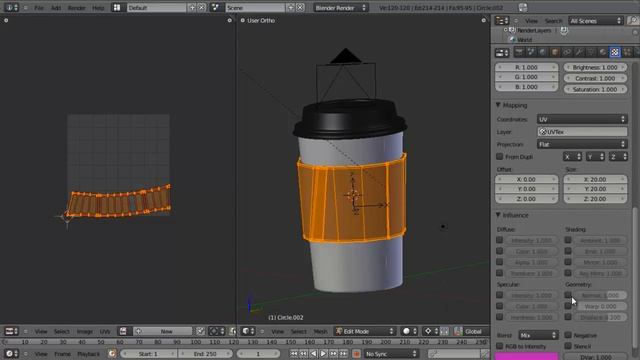Click the Global orientation button
Screen dimensions: 640x360
pos(472,331)
